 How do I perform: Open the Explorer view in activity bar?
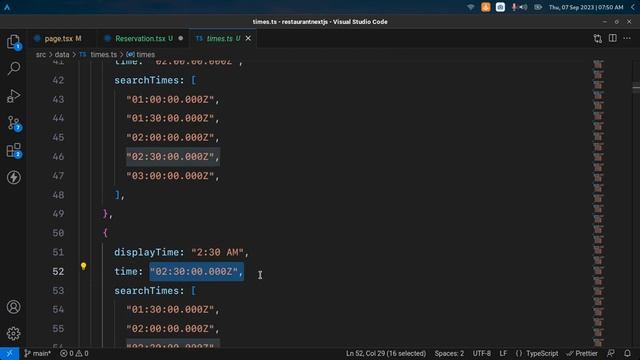(x=13, y=42)
